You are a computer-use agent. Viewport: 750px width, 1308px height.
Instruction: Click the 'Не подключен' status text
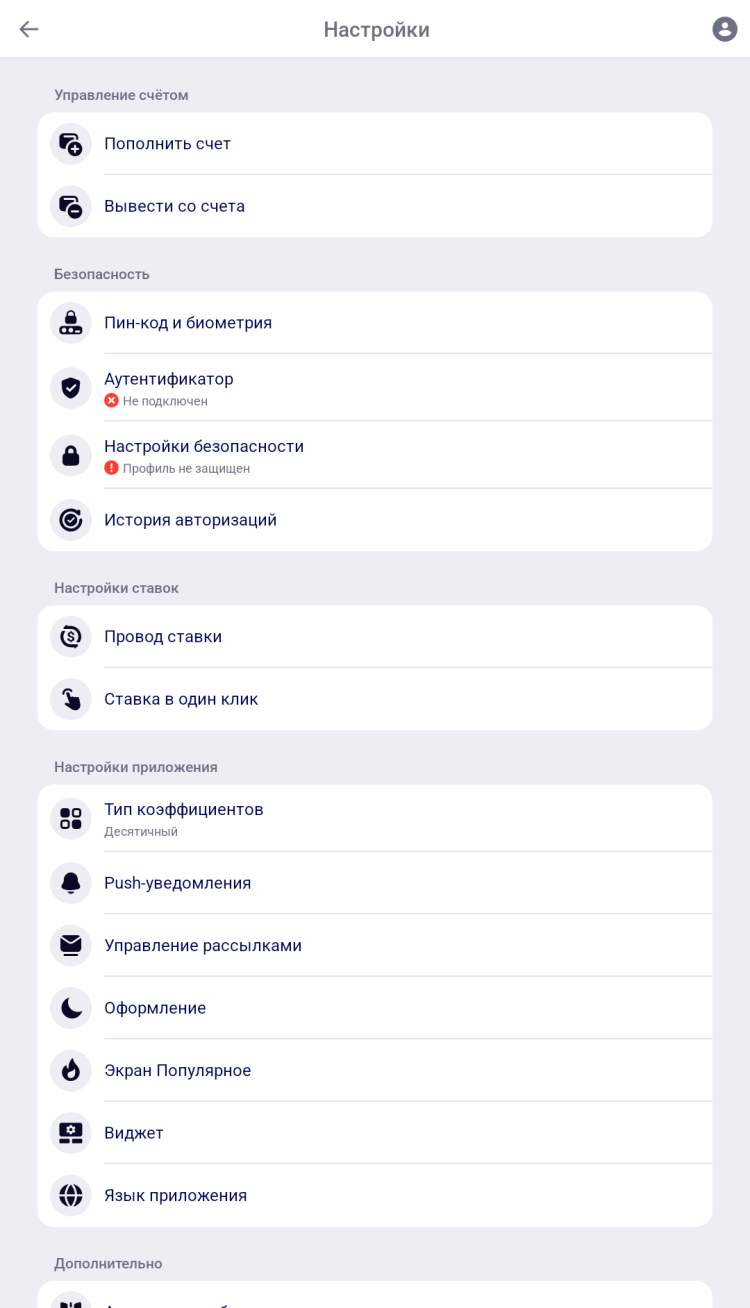coord(165,401)
